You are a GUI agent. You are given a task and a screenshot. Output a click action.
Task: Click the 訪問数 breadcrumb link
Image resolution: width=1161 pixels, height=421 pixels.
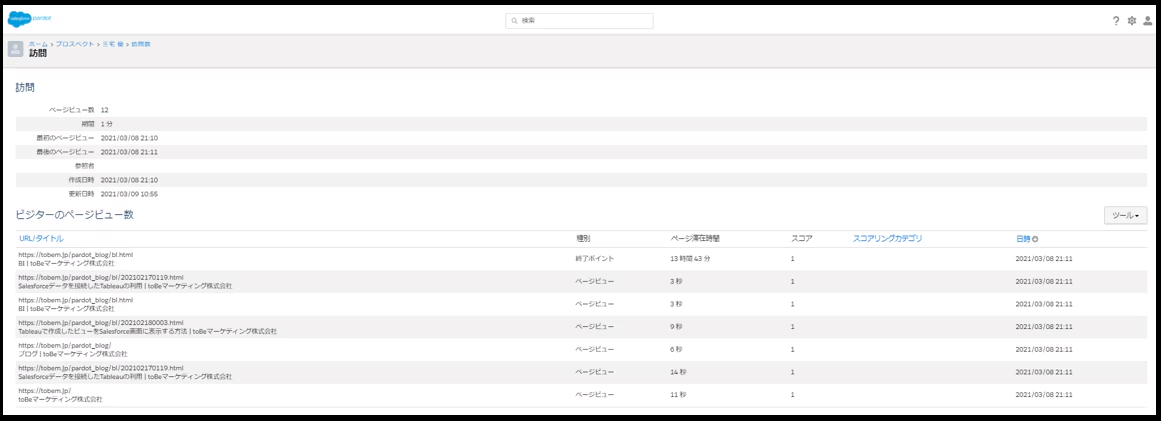click(141, 44)
